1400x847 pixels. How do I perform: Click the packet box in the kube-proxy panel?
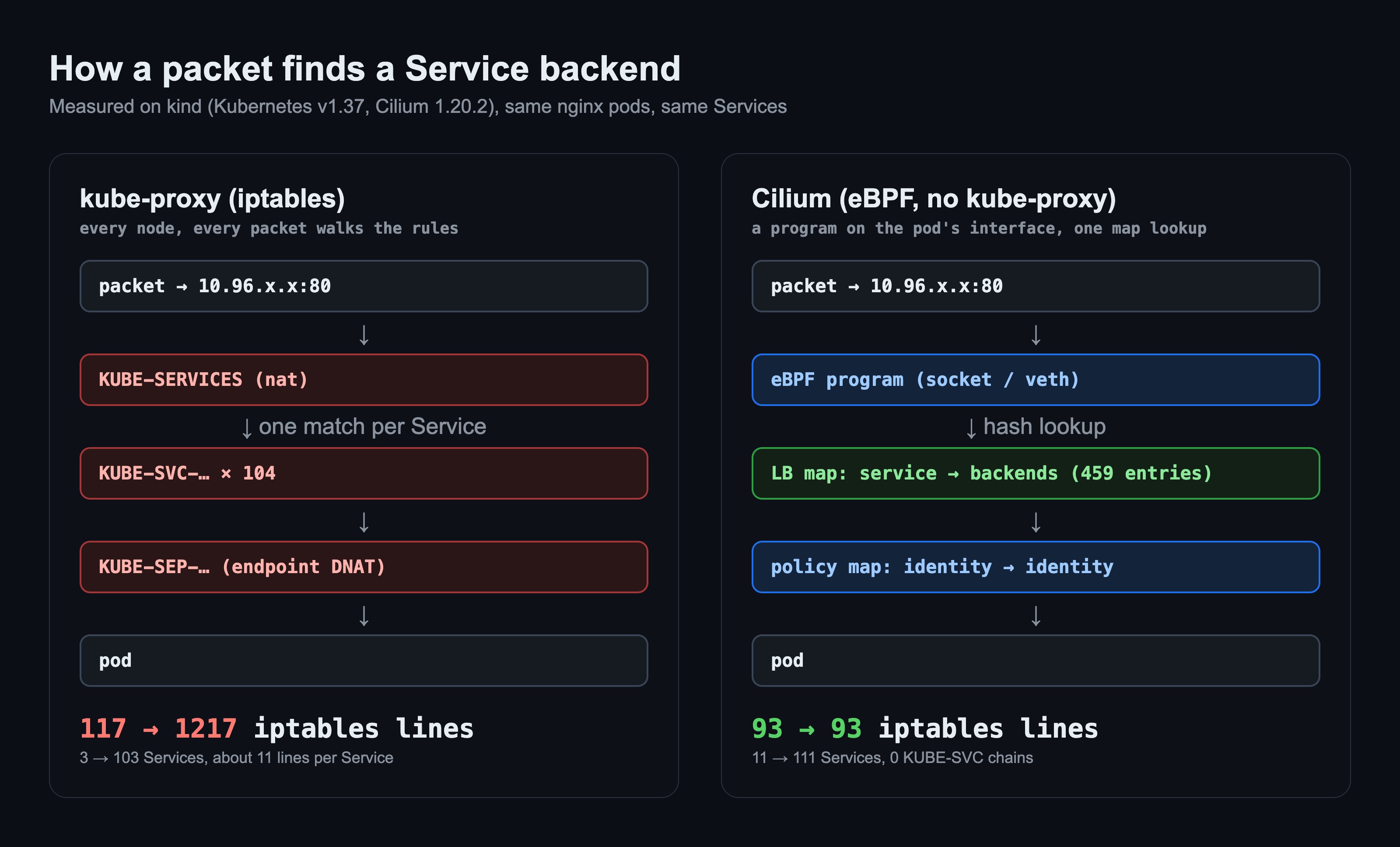click(x=364, y=286)
